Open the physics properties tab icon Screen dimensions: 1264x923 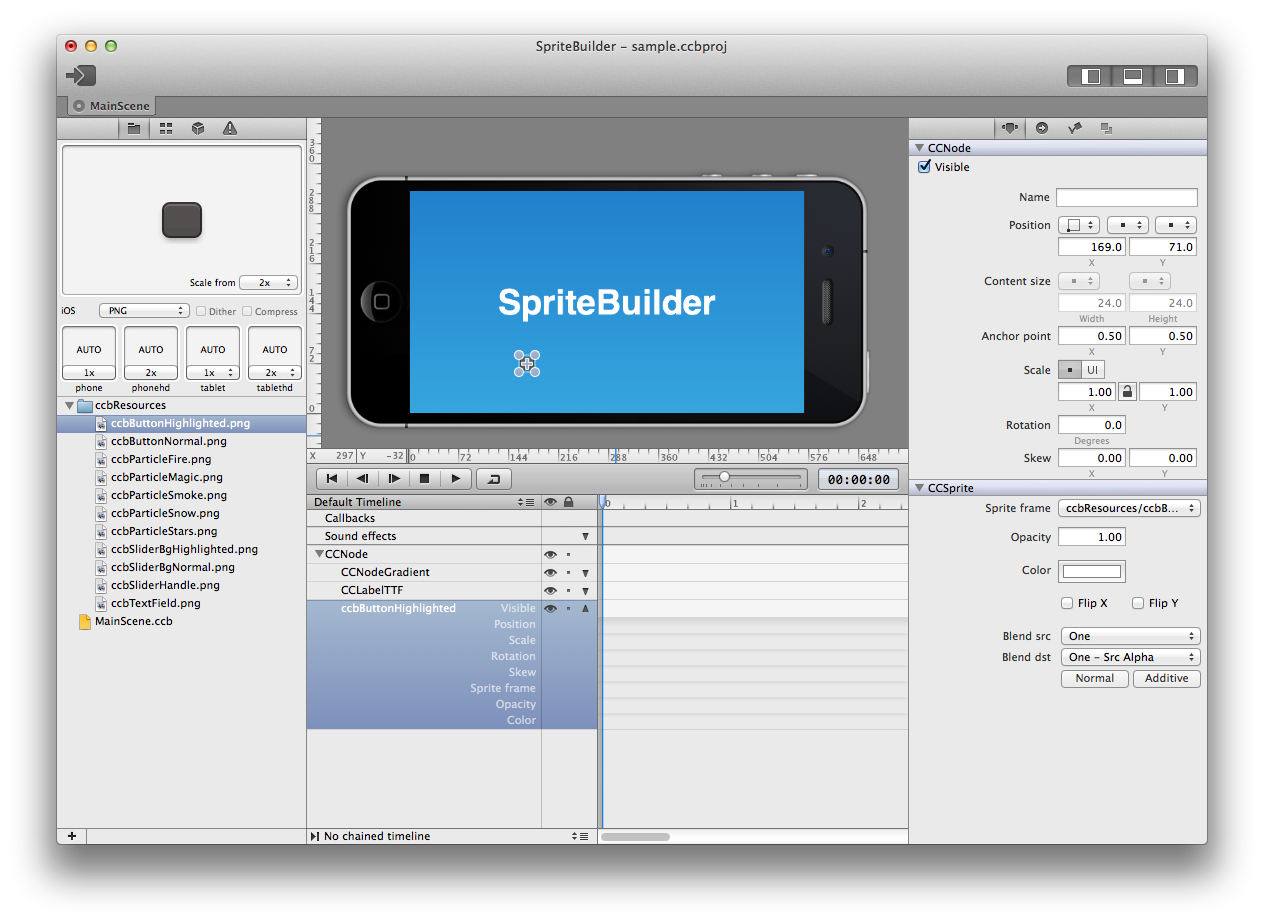click(1074, 128)
